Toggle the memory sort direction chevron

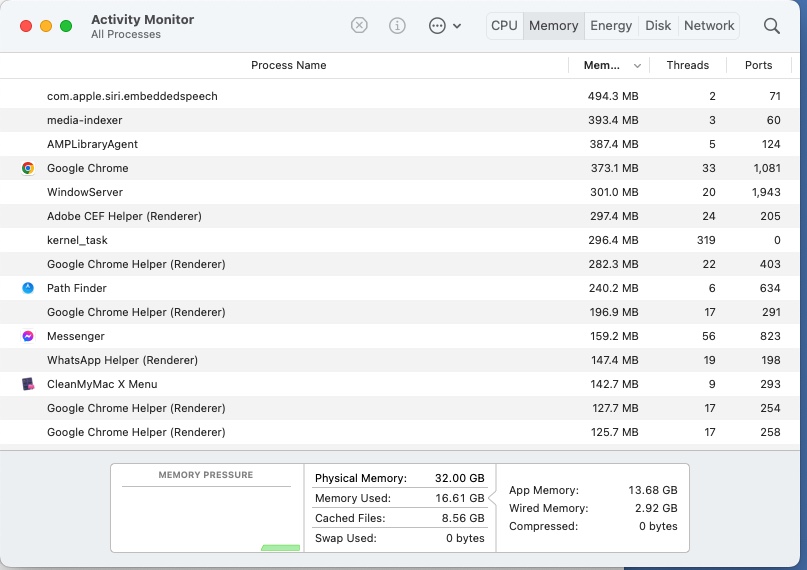coord(637,66)
